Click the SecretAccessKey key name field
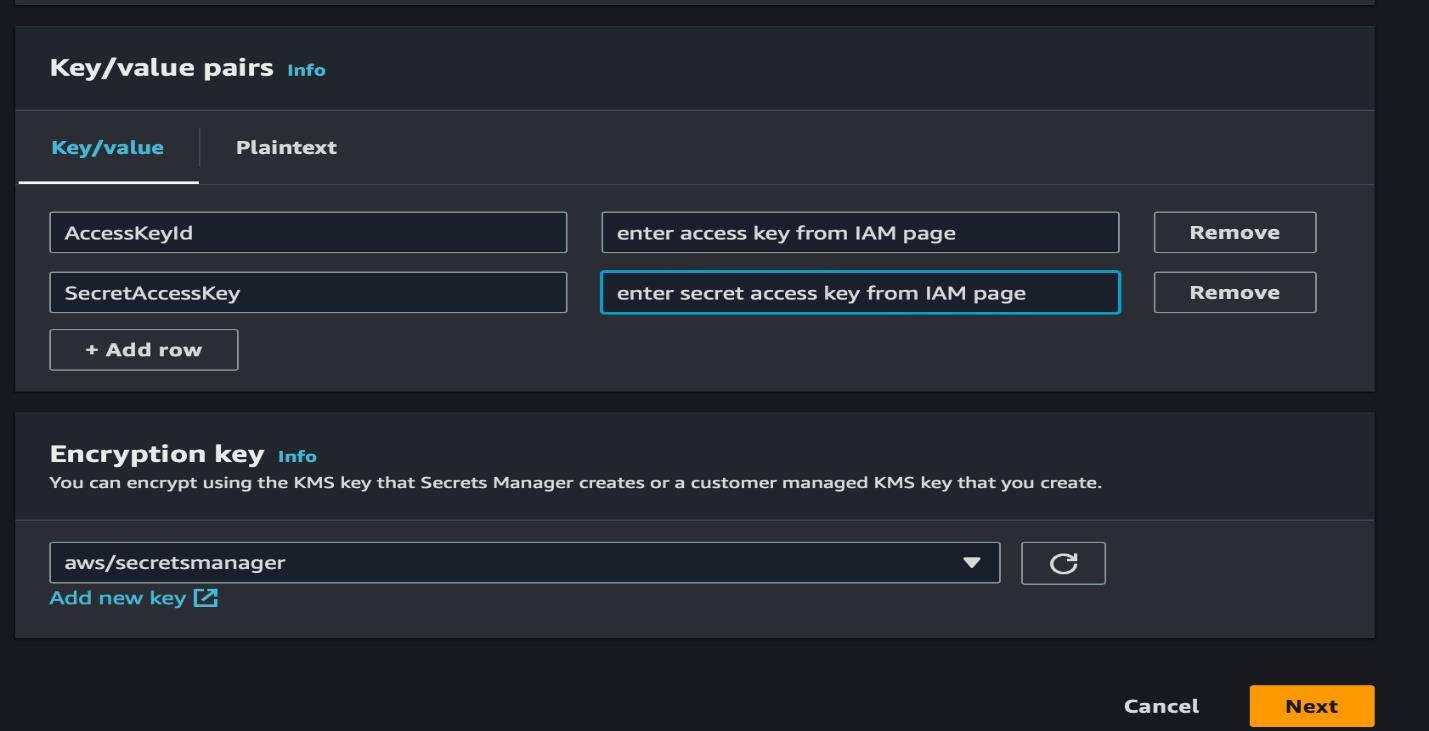The image size is (1429, 731). [x=310, y=292]
